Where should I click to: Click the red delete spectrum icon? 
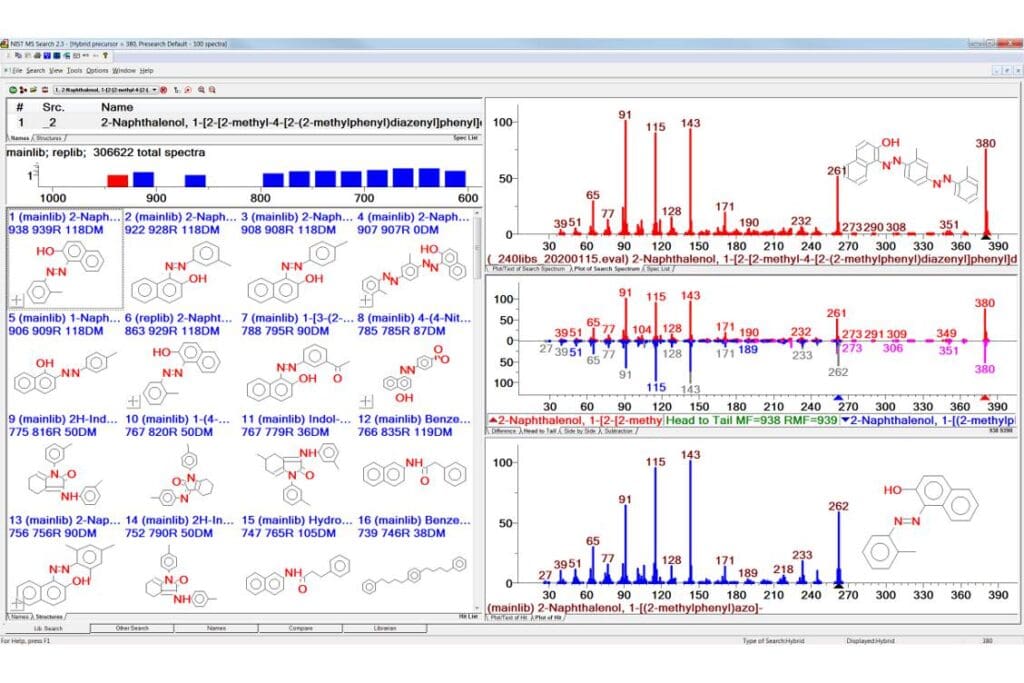(164, 90)
